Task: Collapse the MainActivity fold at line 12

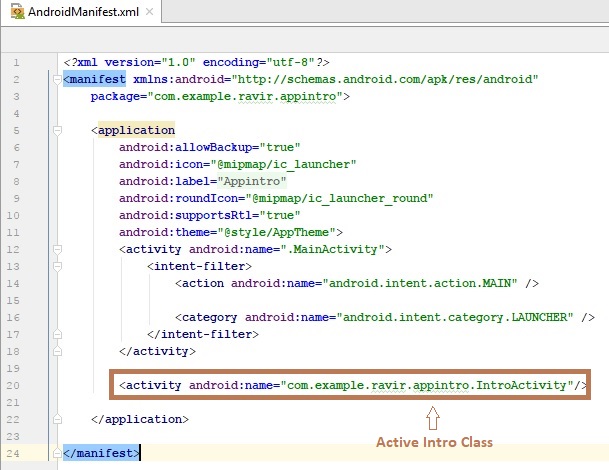Action: (57, 249)
